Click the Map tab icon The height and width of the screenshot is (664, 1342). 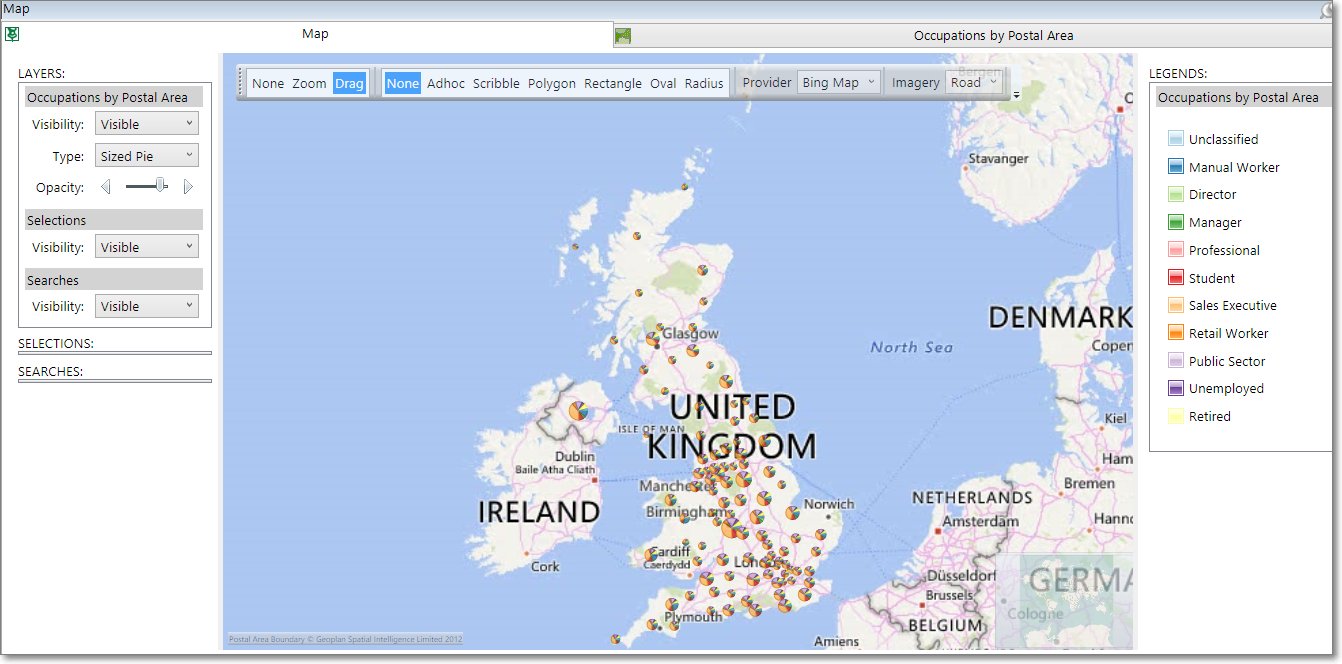12,34
